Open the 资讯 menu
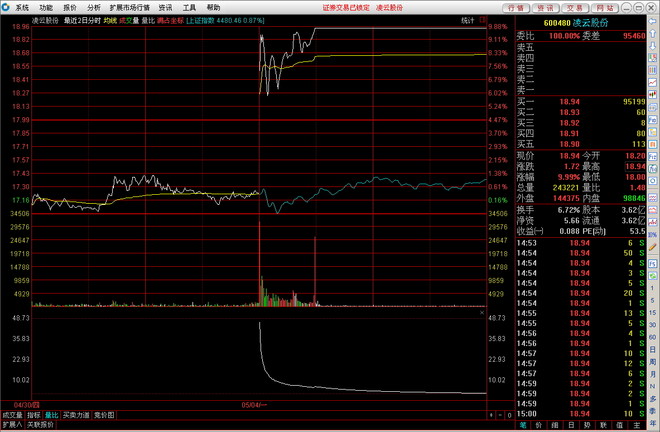Screen dimensions: 660x432 (x=165, y=8)
